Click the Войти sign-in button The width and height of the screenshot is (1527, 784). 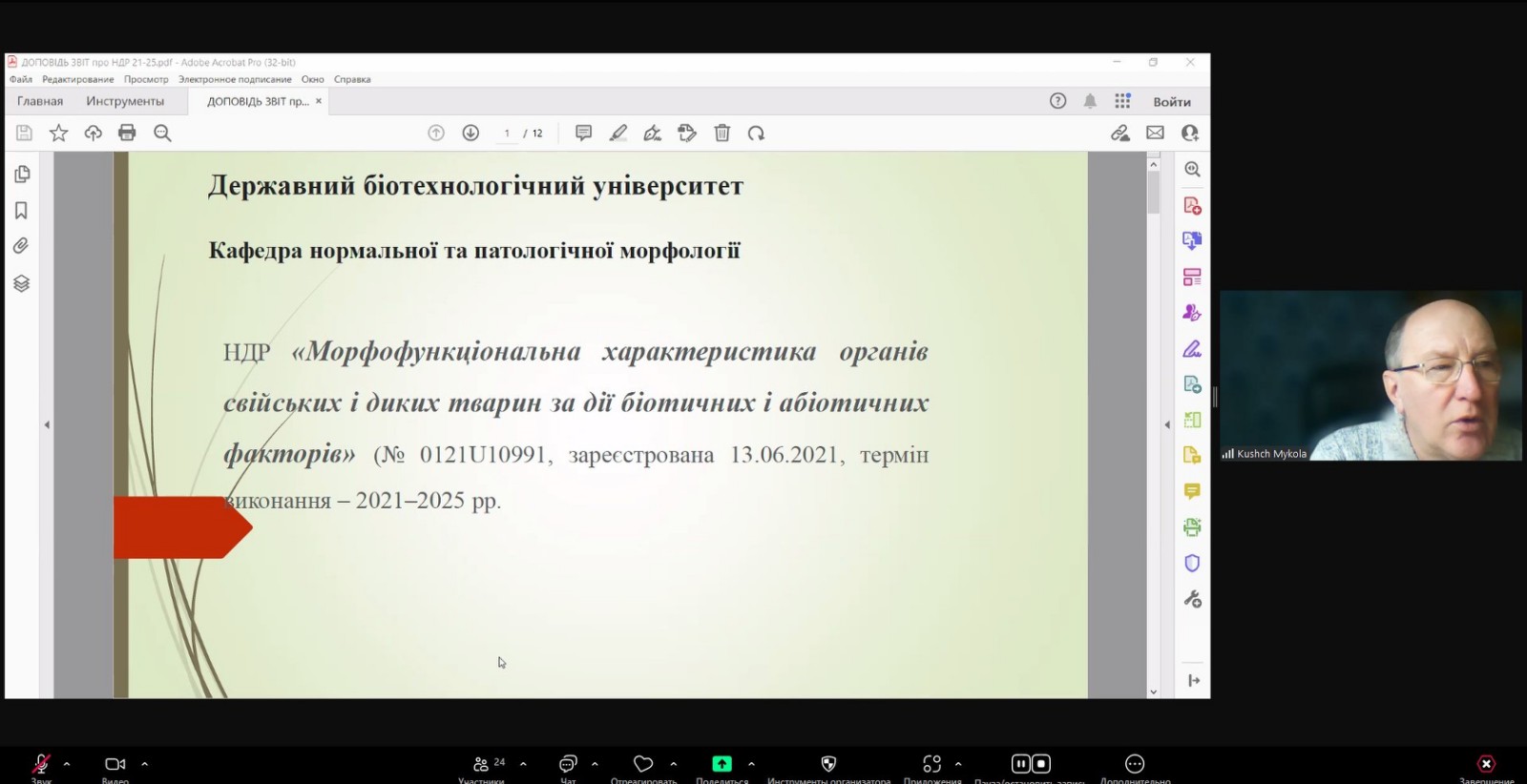point(1171,102)
